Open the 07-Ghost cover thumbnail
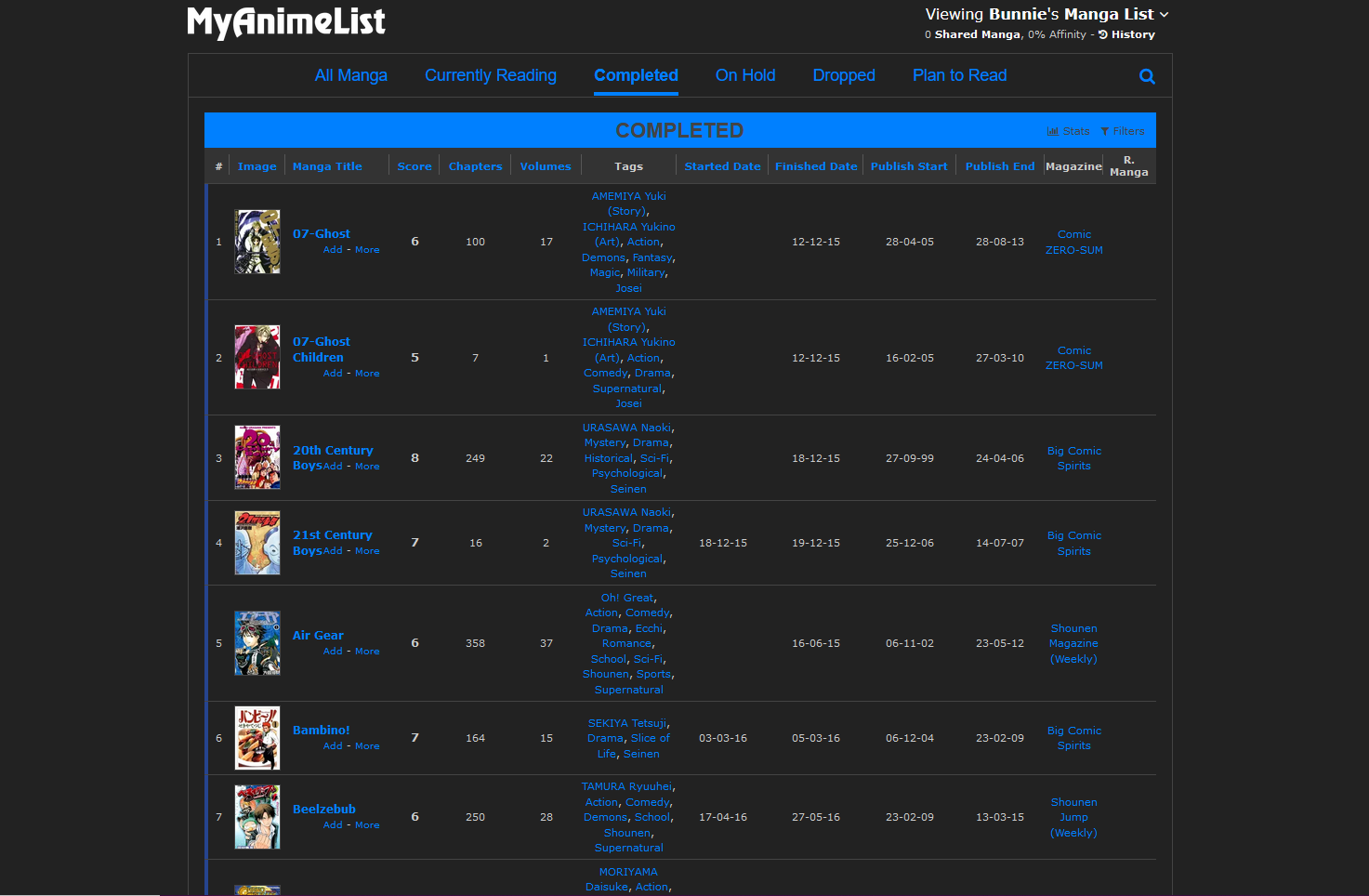Screen dimensions: 1369x896 click(x=257, y=242)
